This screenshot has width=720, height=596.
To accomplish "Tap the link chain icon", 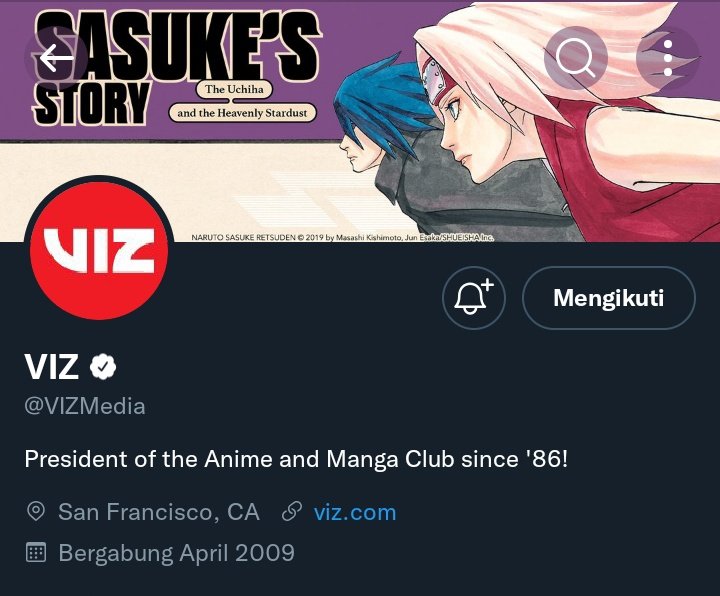I will (x=292, y=512).
